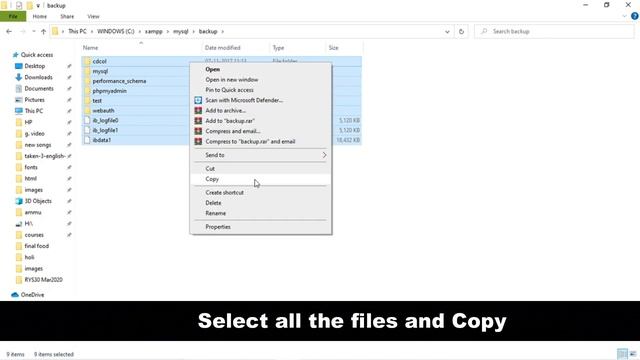Open the View ribbon tab
The image size is (640, 360).
tap(93, 16)
